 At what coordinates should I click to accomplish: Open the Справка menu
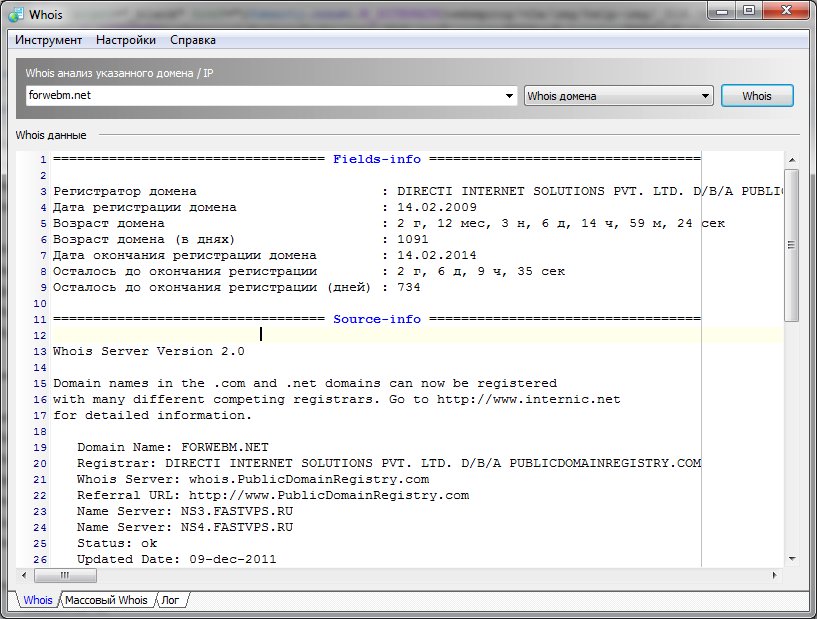[x=193, y=40]
